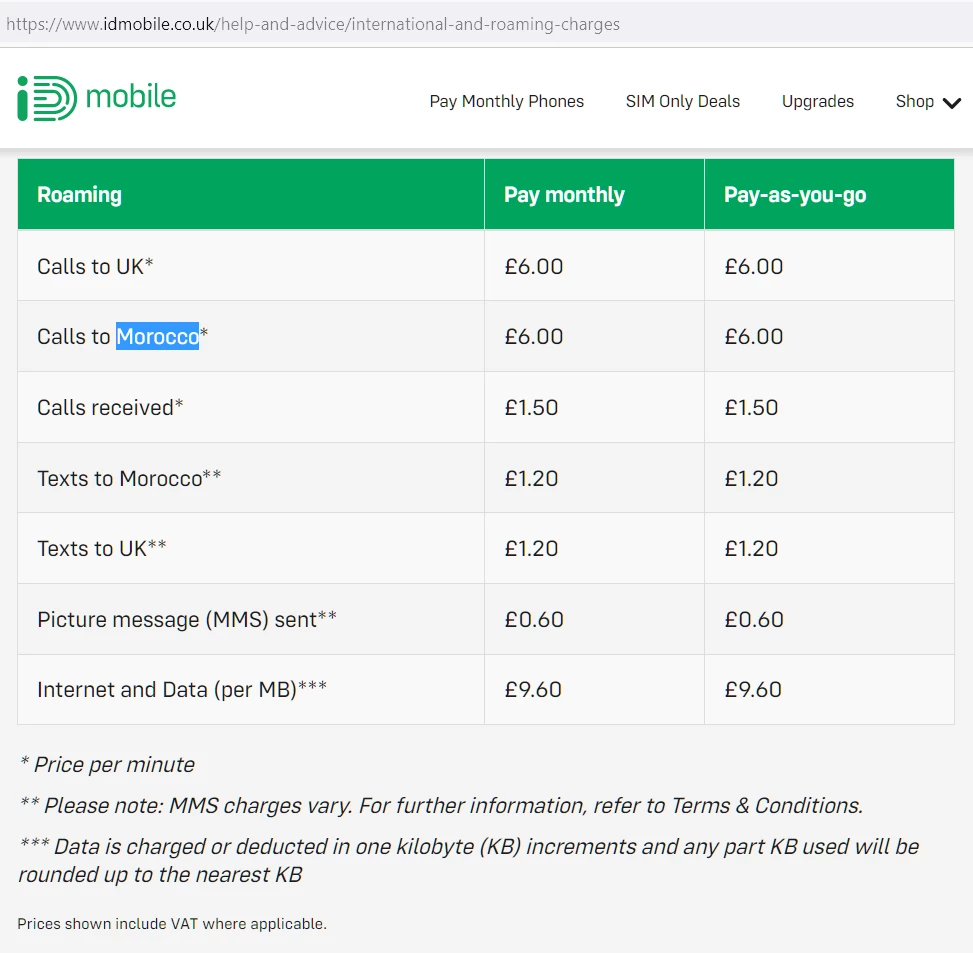Click Picture message (MMS) sent label

click(187, 619)
